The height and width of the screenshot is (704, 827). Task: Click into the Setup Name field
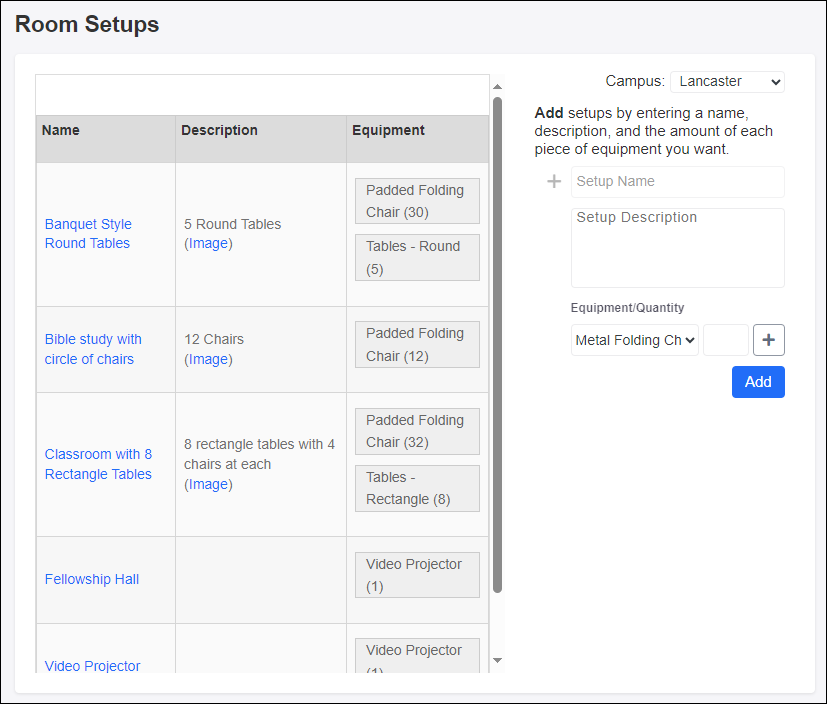[677, 182]
